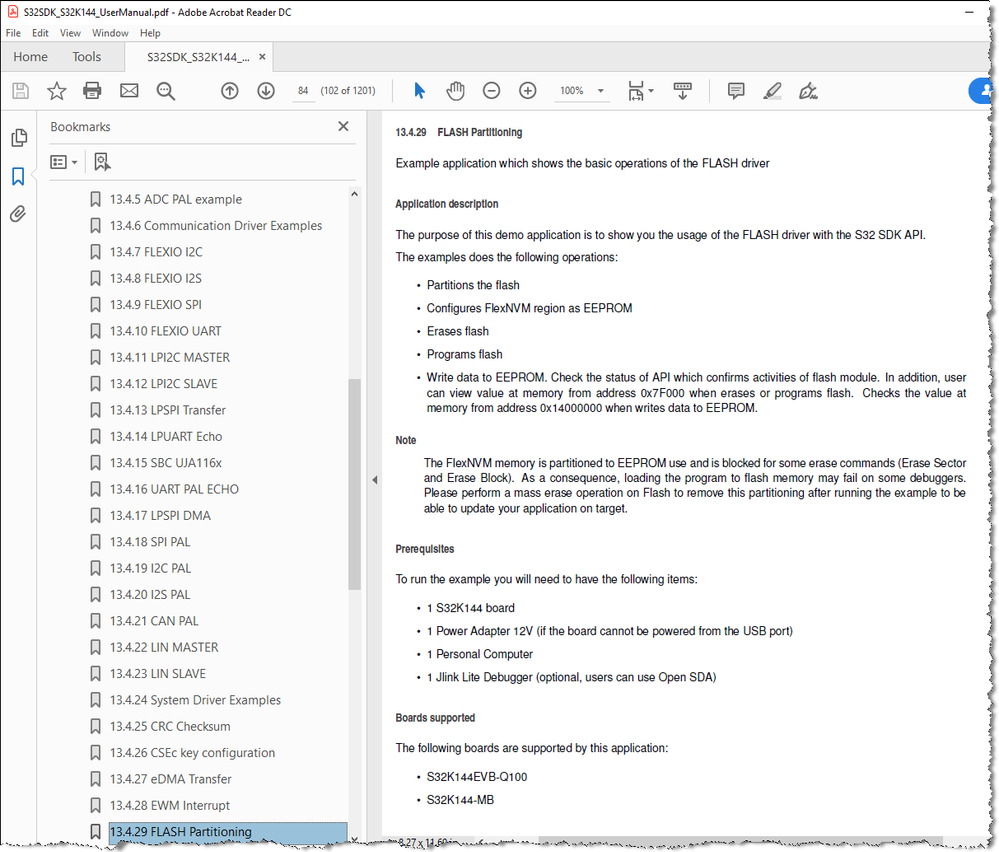Open the Edit menu
Screen dimensions: 999x852
pyautogui.click(x=40, y=33)
